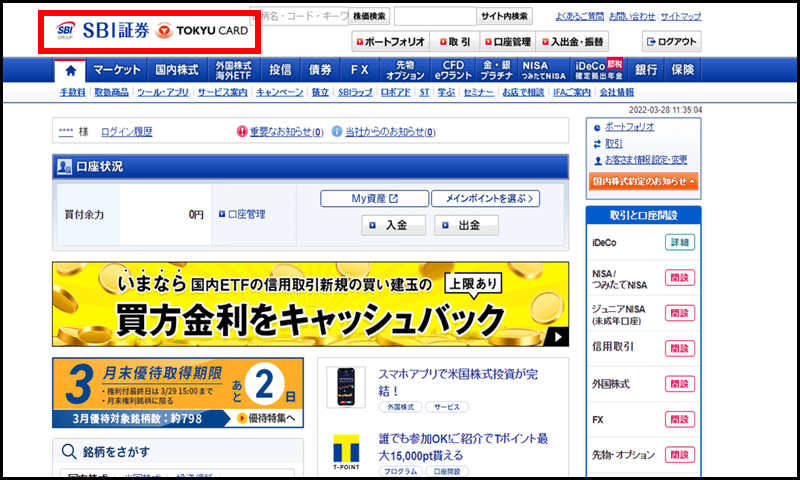
Task: Go to the home icon tab
Action: 70,70
